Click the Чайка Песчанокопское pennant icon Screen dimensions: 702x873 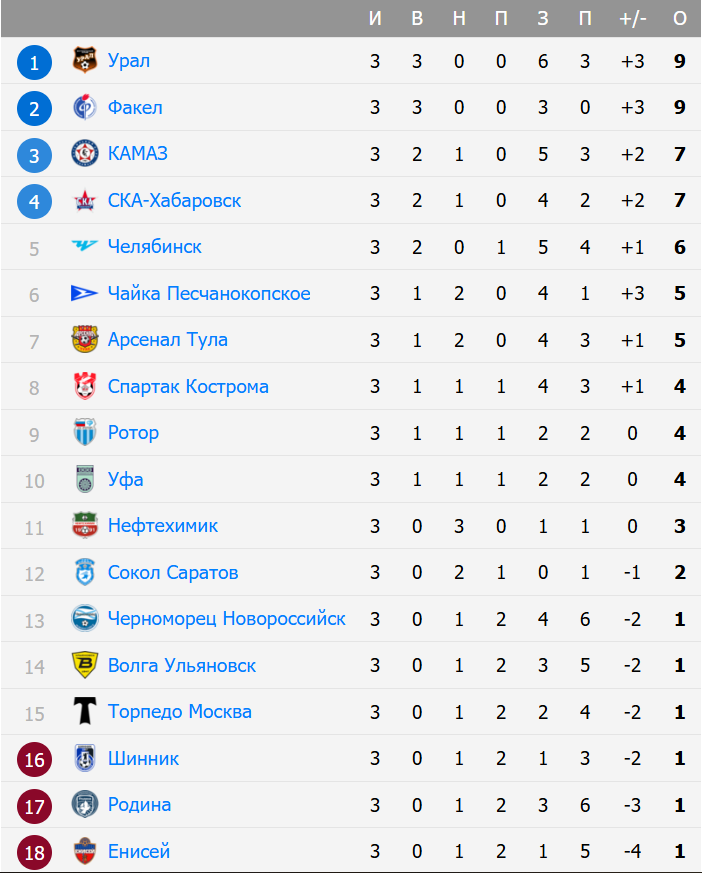pos(85,294)
